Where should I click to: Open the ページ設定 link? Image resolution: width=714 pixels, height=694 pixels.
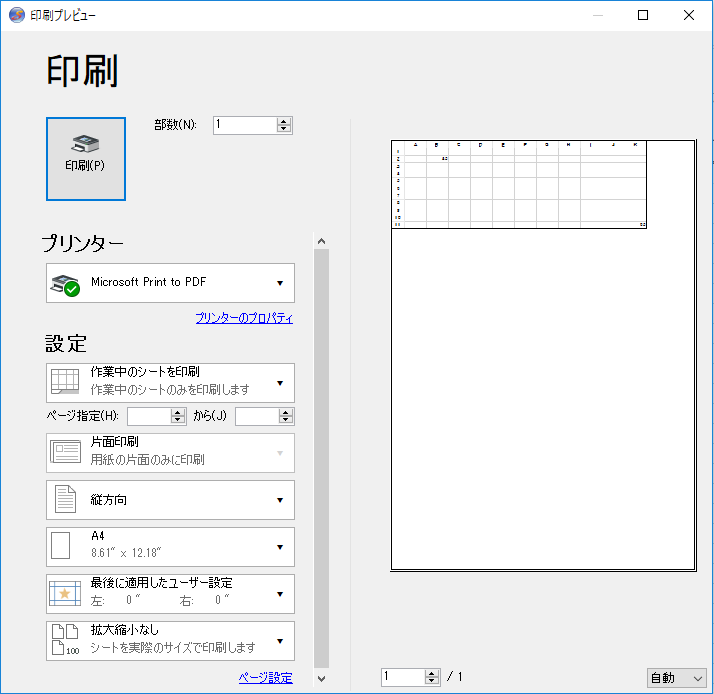[x=265, y=678]
